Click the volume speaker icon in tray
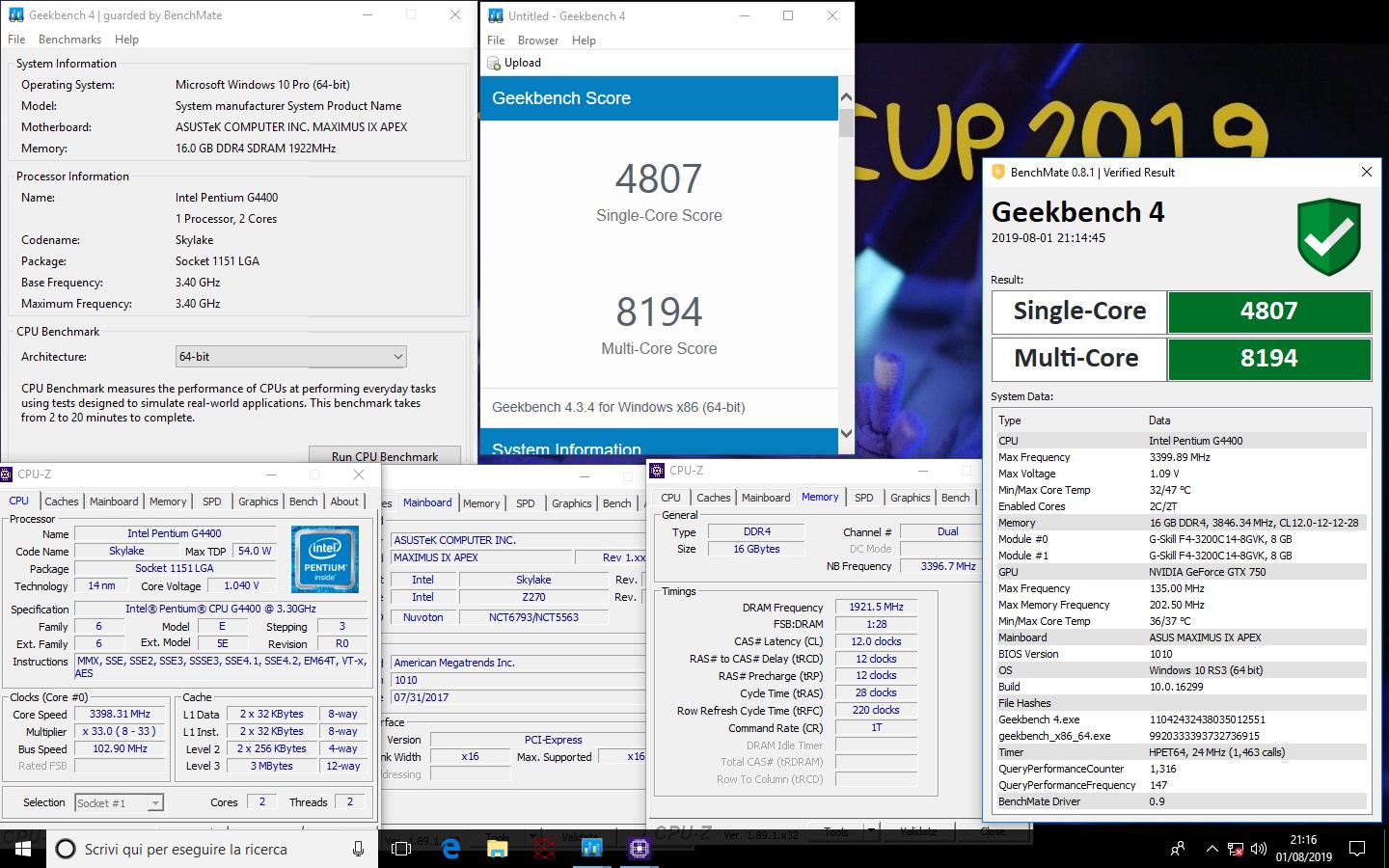 [1259, 850]
